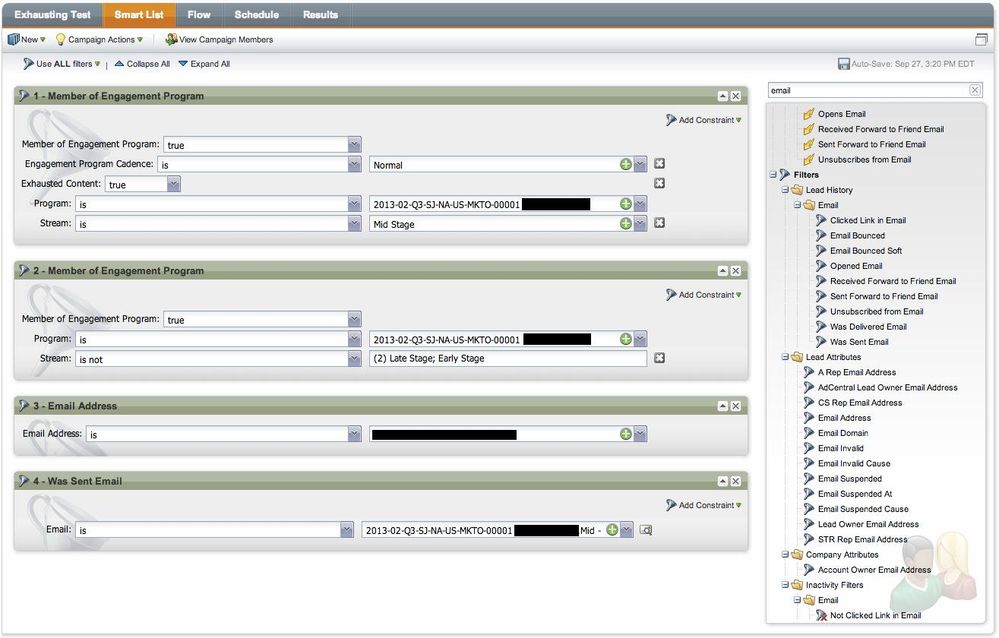Collapse filter 3 Email Address panel

coord(722,406)
